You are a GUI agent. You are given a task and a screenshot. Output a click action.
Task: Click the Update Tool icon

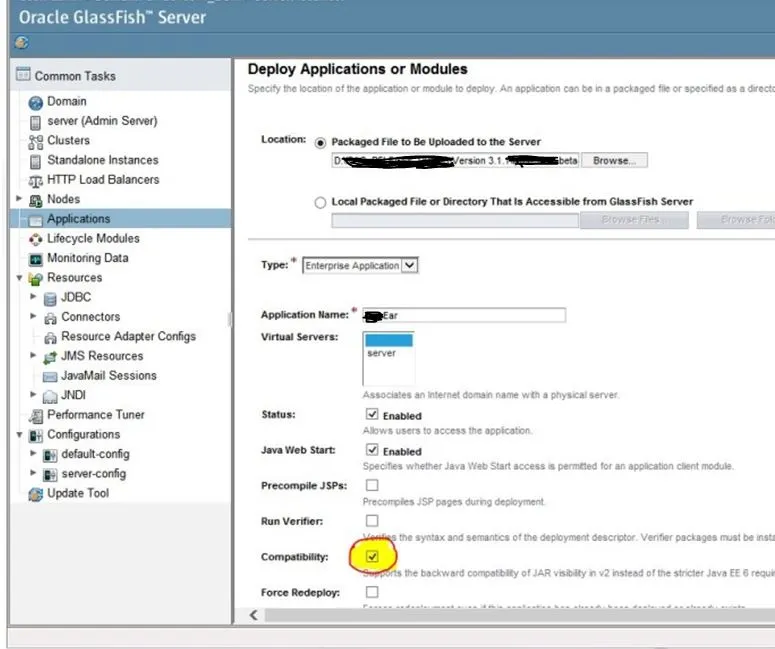[36, 494]
